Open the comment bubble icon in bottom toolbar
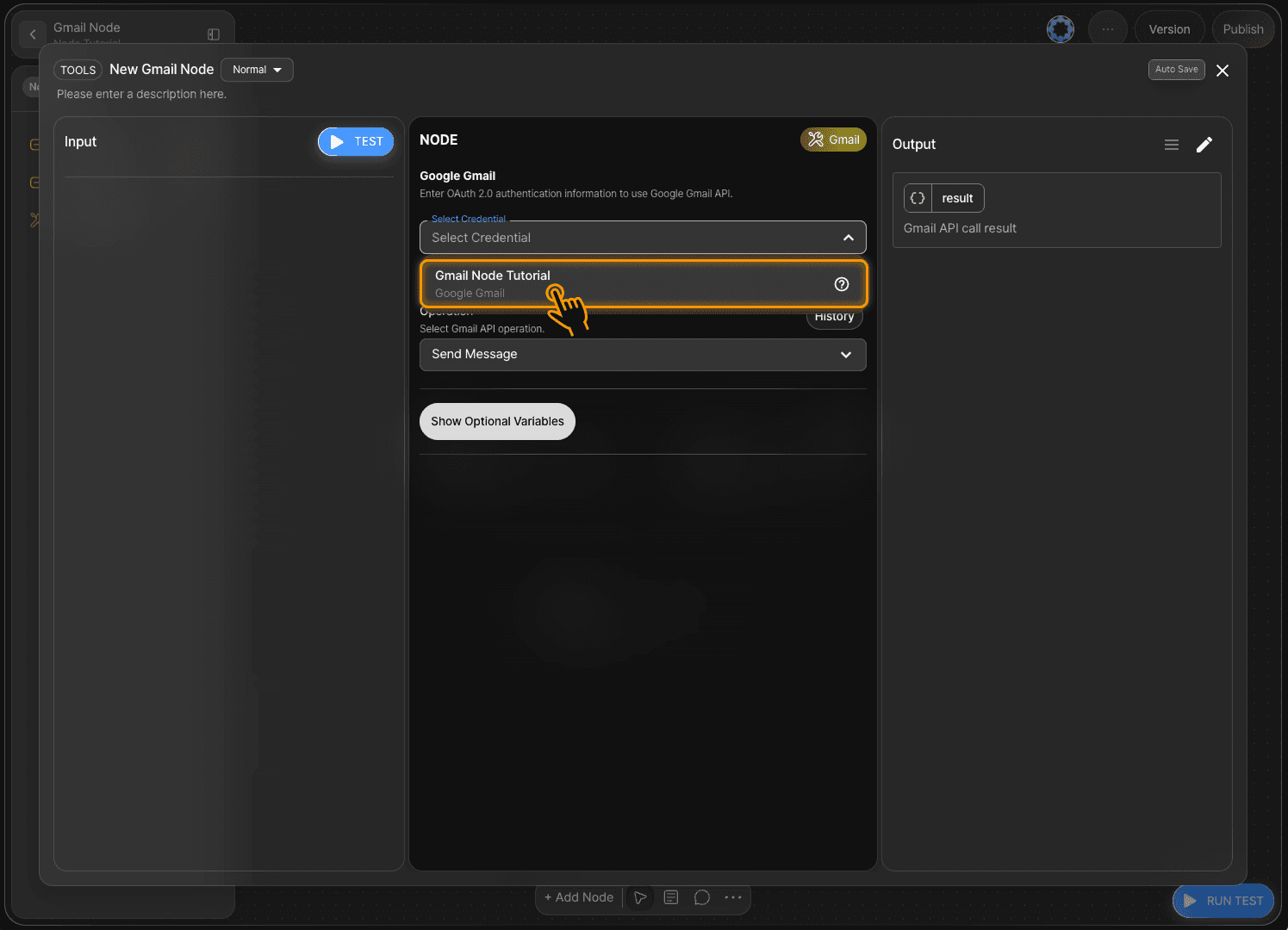Image resolution: width=1288 pixels, height=930 pixels. click(x=702, y=897)
